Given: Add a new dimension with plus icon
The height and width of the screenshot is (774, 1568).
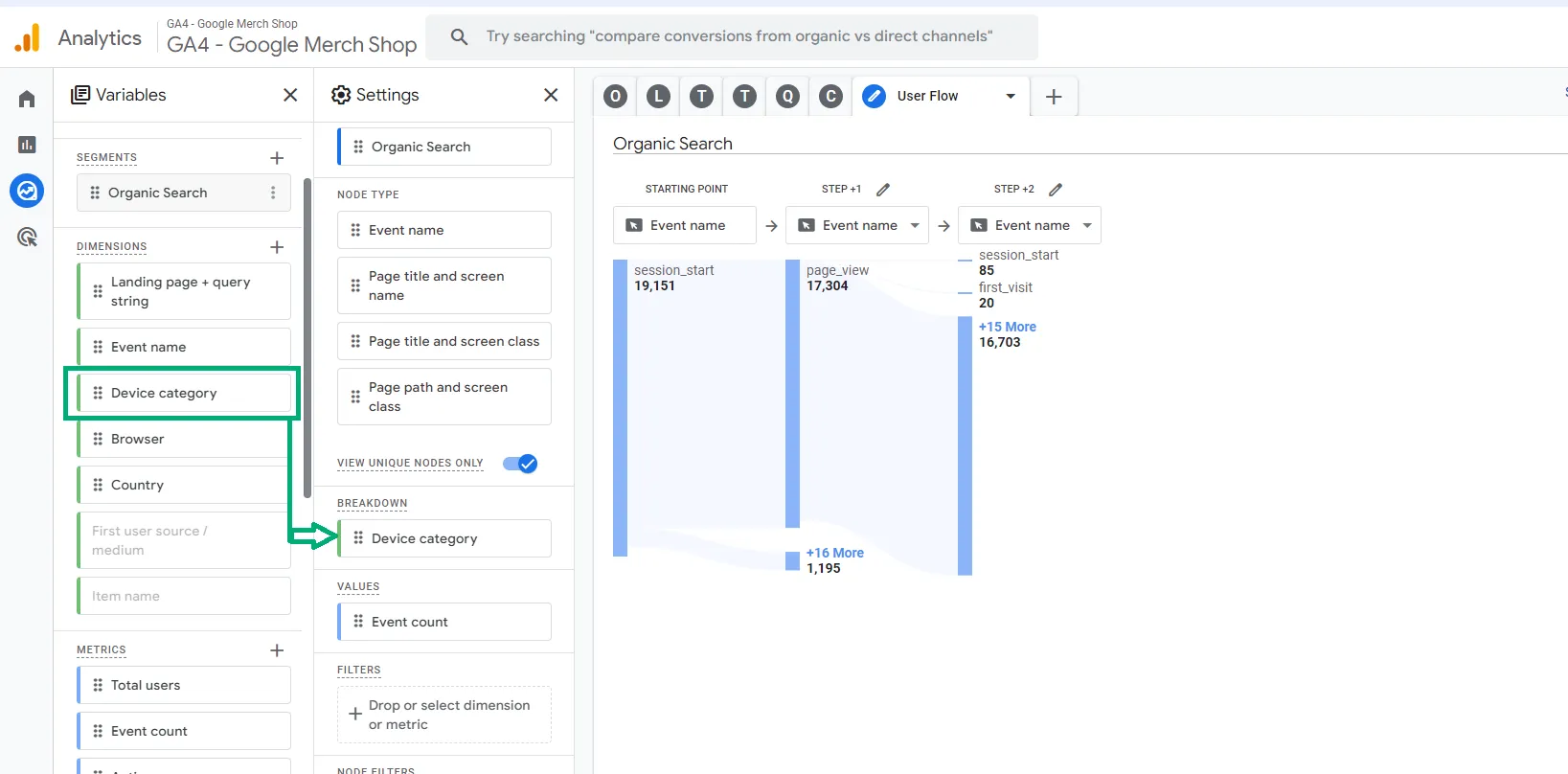Looking at the screenshot, I should [x=277, y=247].
